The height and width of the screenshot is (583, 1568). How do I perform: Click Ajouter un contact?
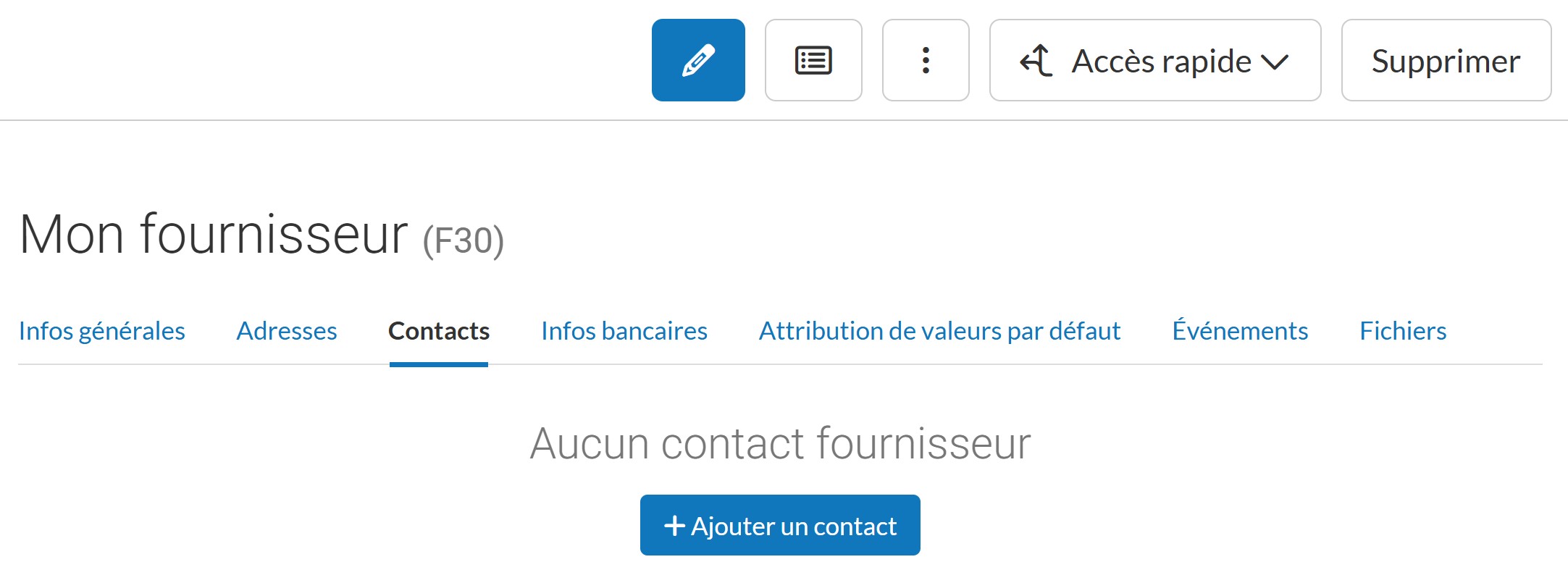[x=779, y=526]
